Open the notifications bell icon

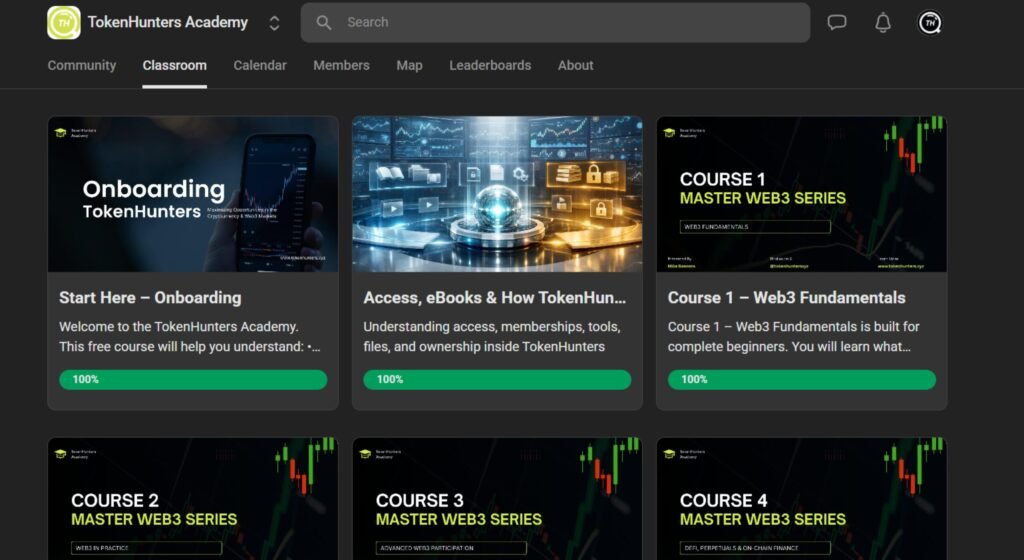(x=883, y=23)
